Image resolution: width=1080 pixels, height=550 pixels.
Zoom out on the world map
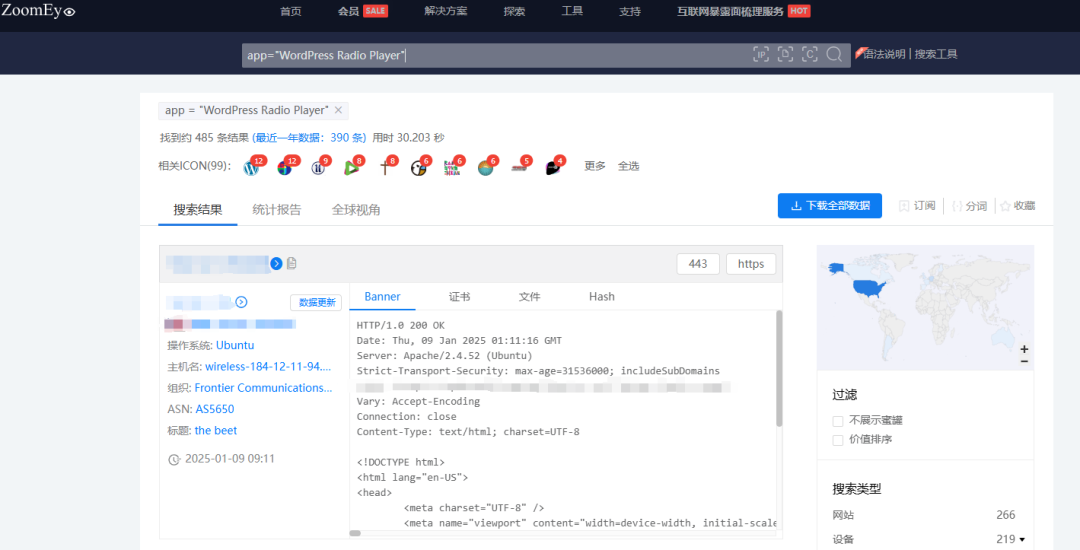click(x=1024, y=361)
